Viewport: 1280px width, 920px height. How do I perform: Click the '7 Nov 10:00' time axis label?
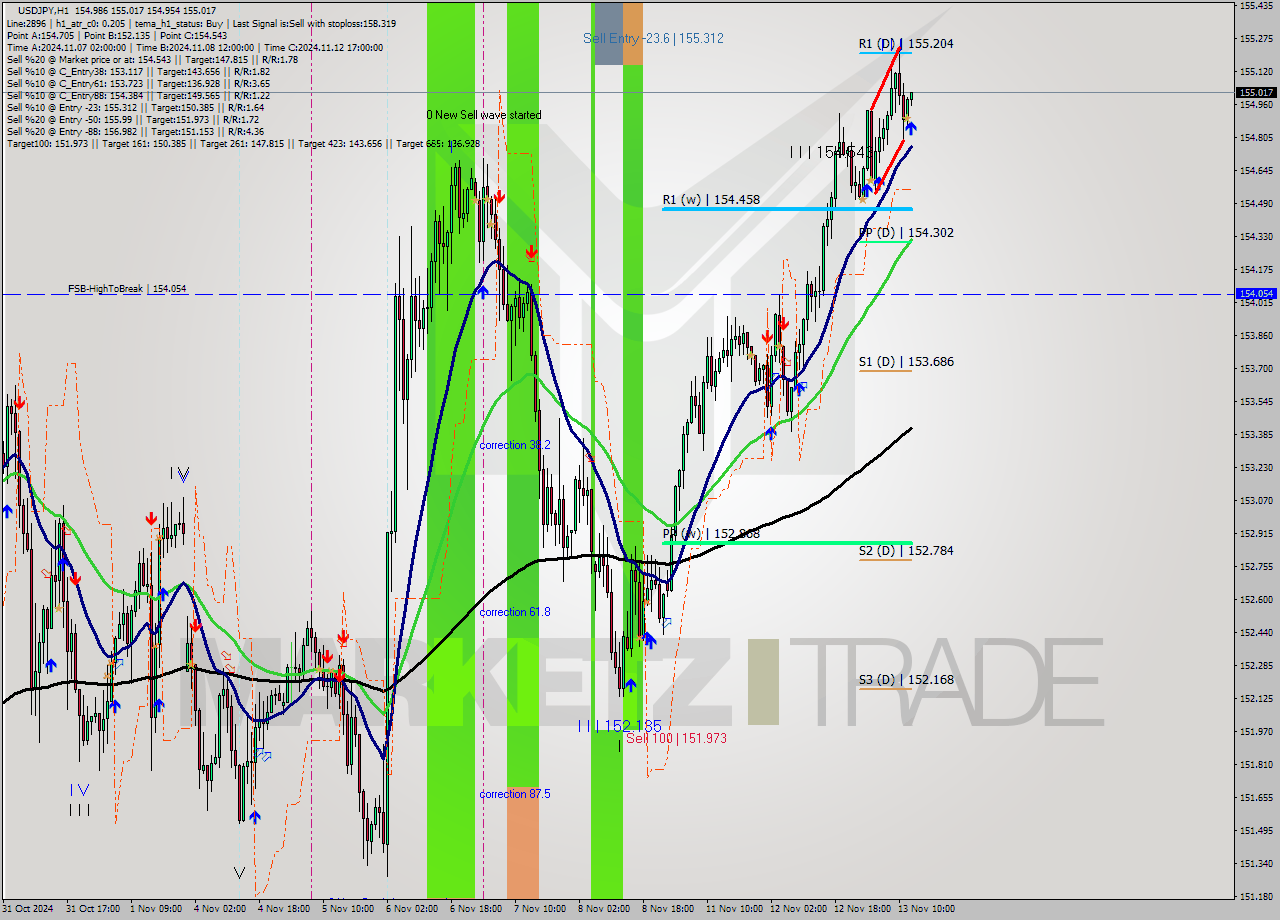[x=539, y=909]
